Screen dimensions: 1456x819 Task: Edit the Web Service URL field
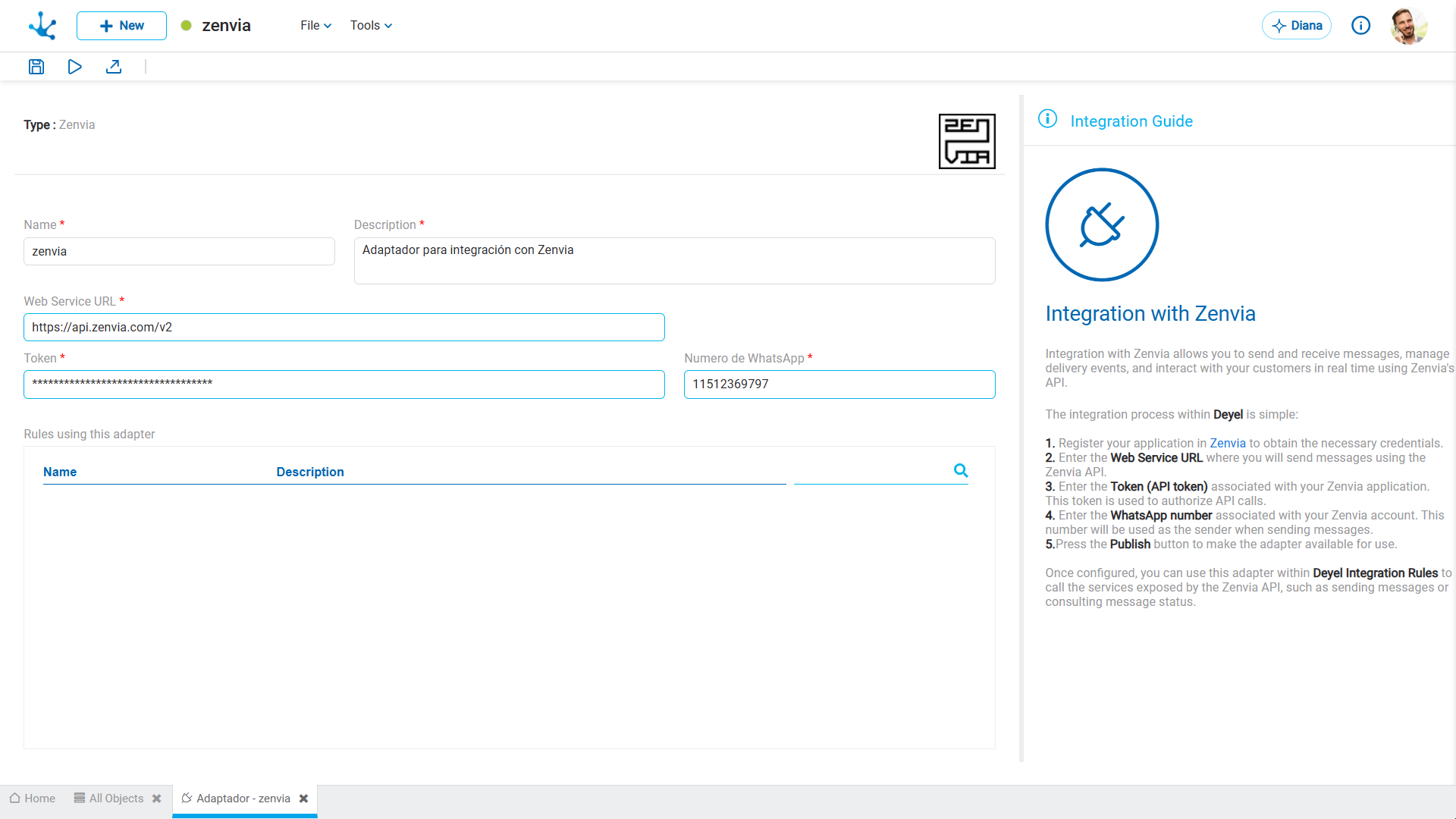click(344, 328)
